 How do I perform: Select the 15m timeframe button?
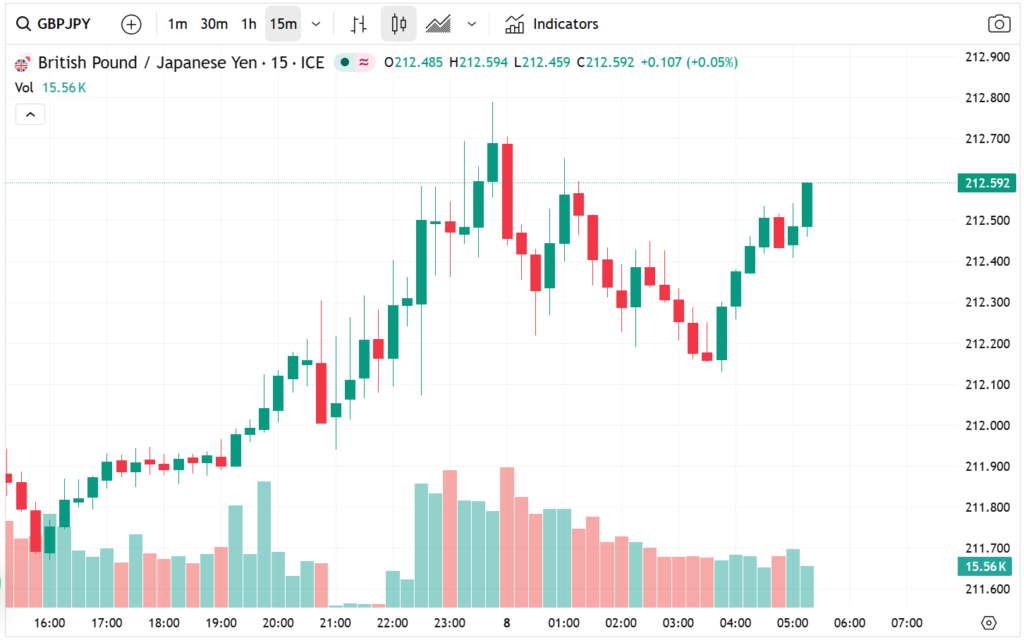point(283,23)
